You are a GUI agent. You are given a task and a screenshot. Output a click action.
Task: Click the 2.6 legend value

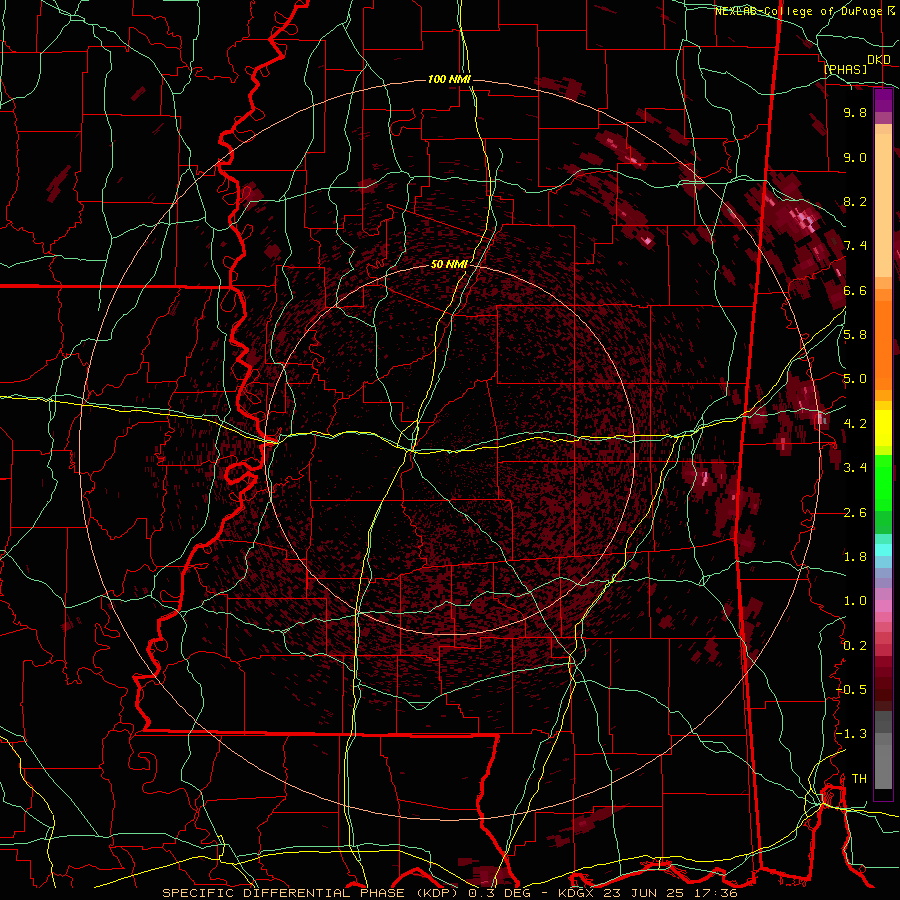(855, 513)
